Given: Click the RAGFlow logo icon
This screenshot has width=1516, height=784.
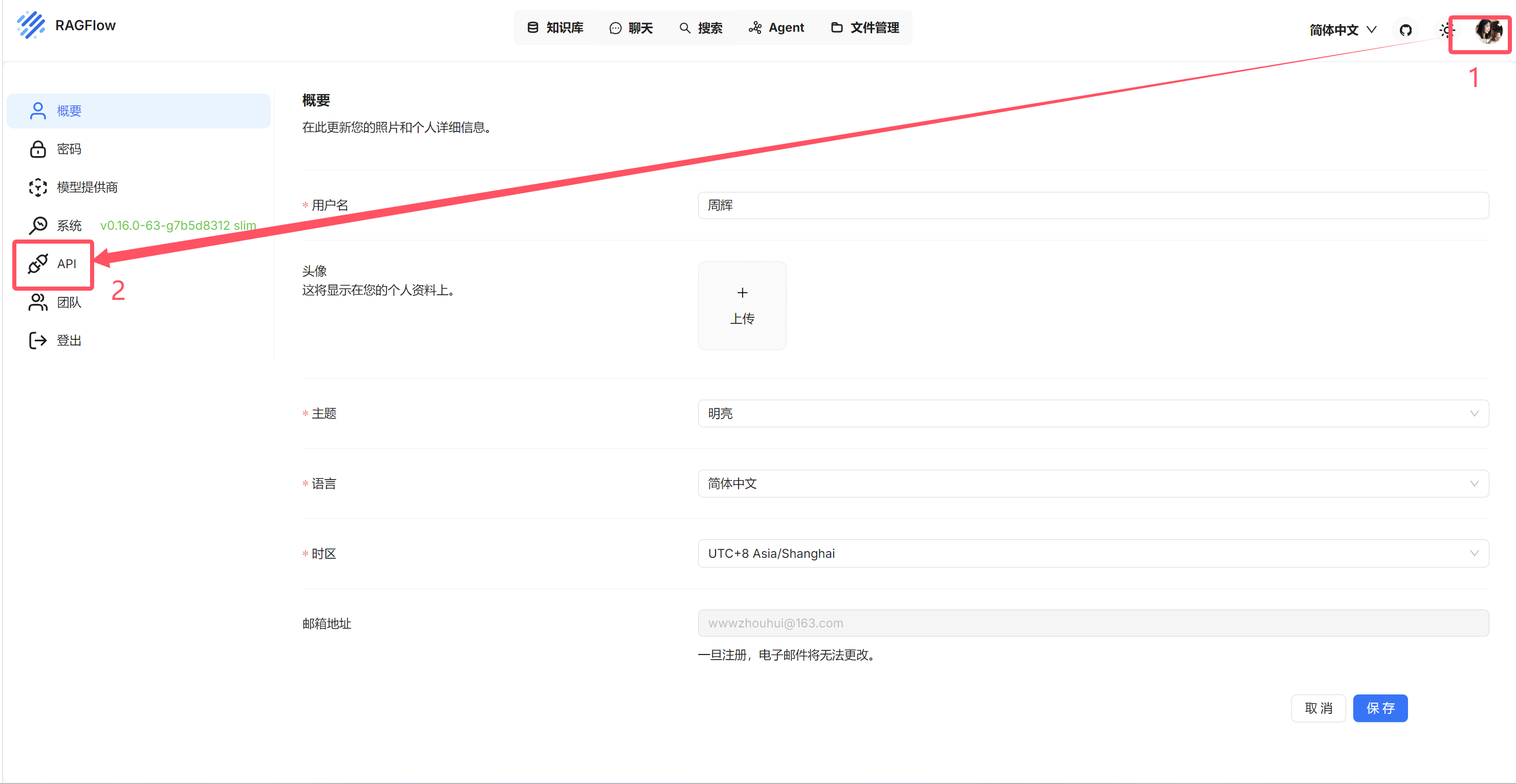Looking at the screenshot, I should pyautogui.click(x=31, y=25).
